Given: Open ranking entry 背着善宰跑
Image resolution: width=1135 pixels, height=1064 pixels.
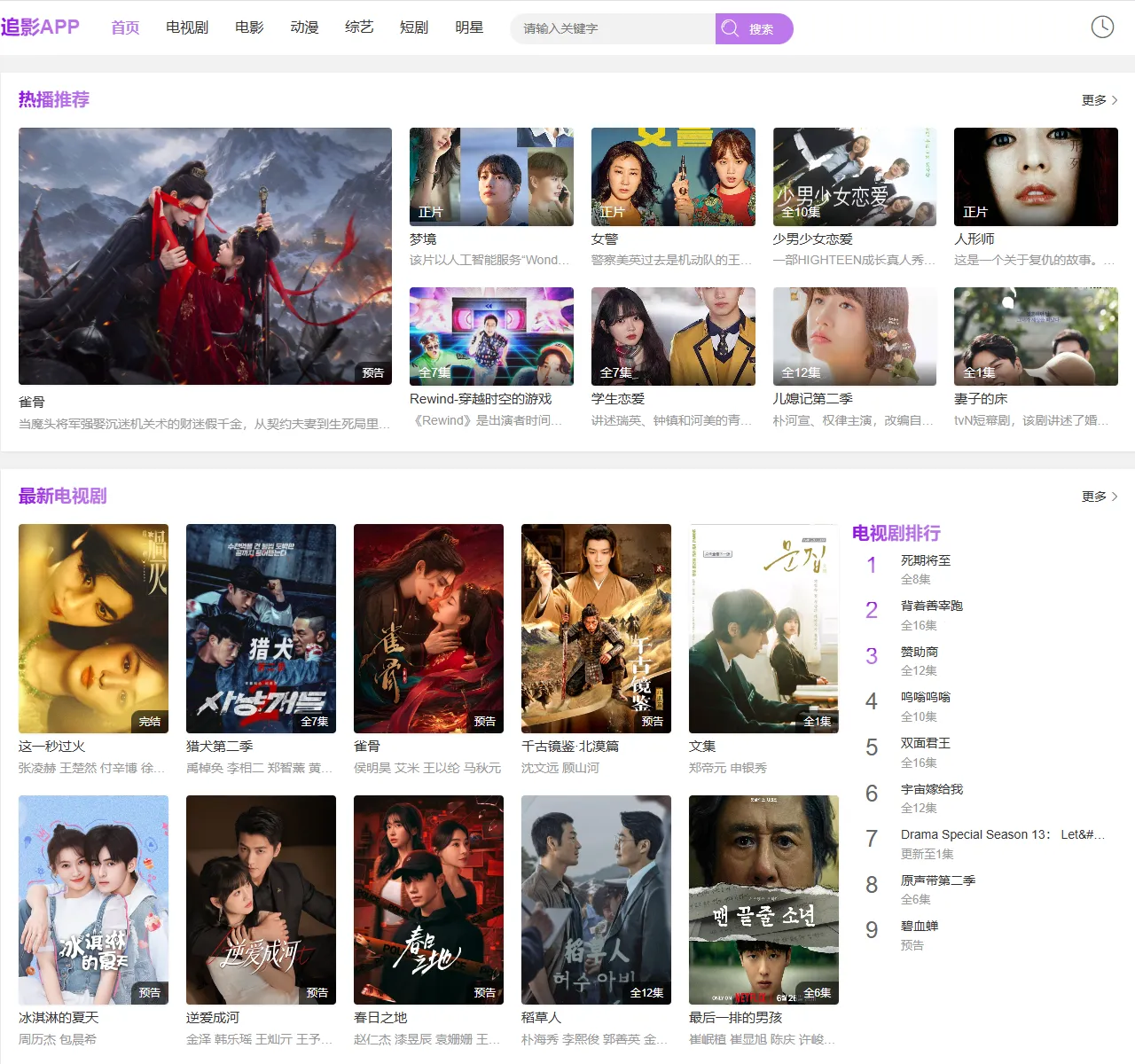Looking at the screenshot, I should click(932, 606).
